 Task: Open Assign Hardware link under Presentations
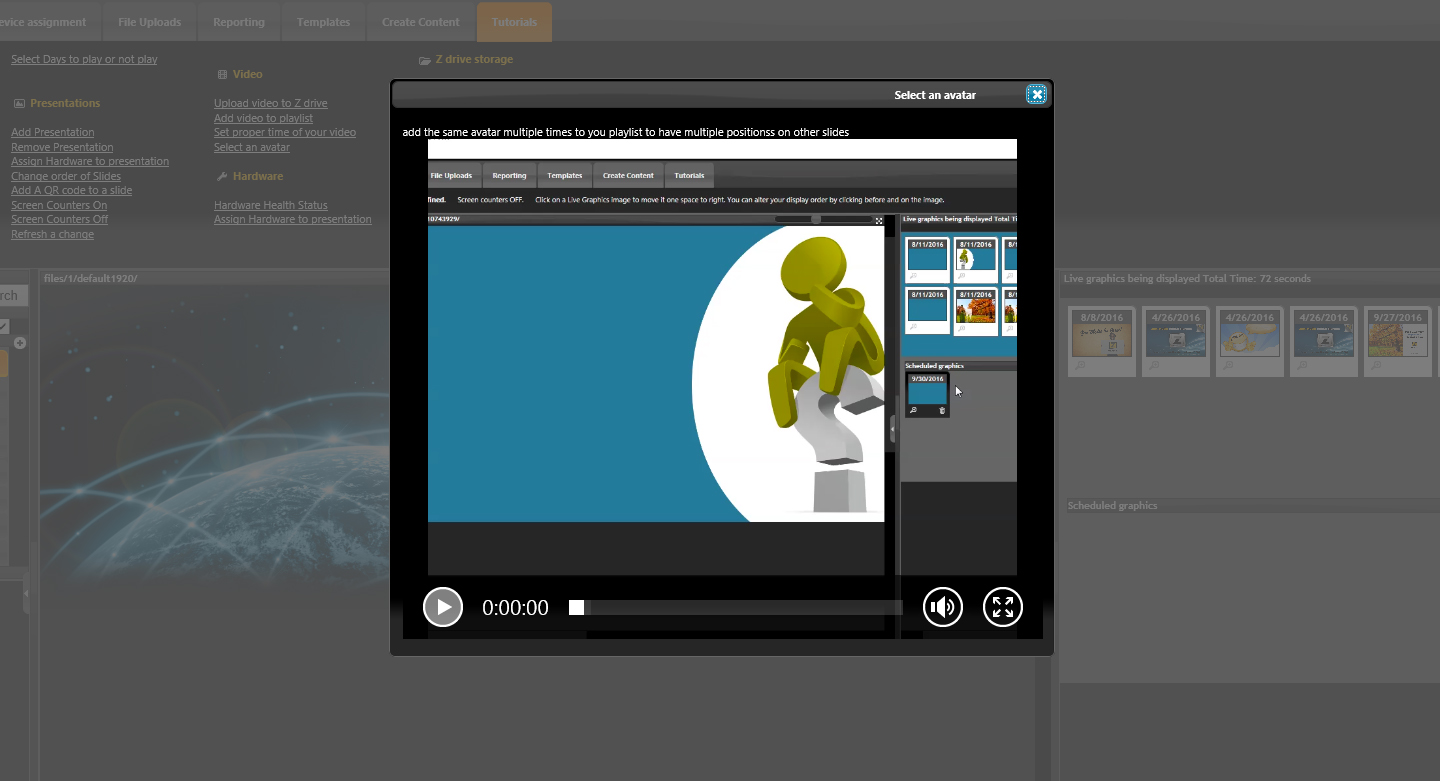pos(90,161)
